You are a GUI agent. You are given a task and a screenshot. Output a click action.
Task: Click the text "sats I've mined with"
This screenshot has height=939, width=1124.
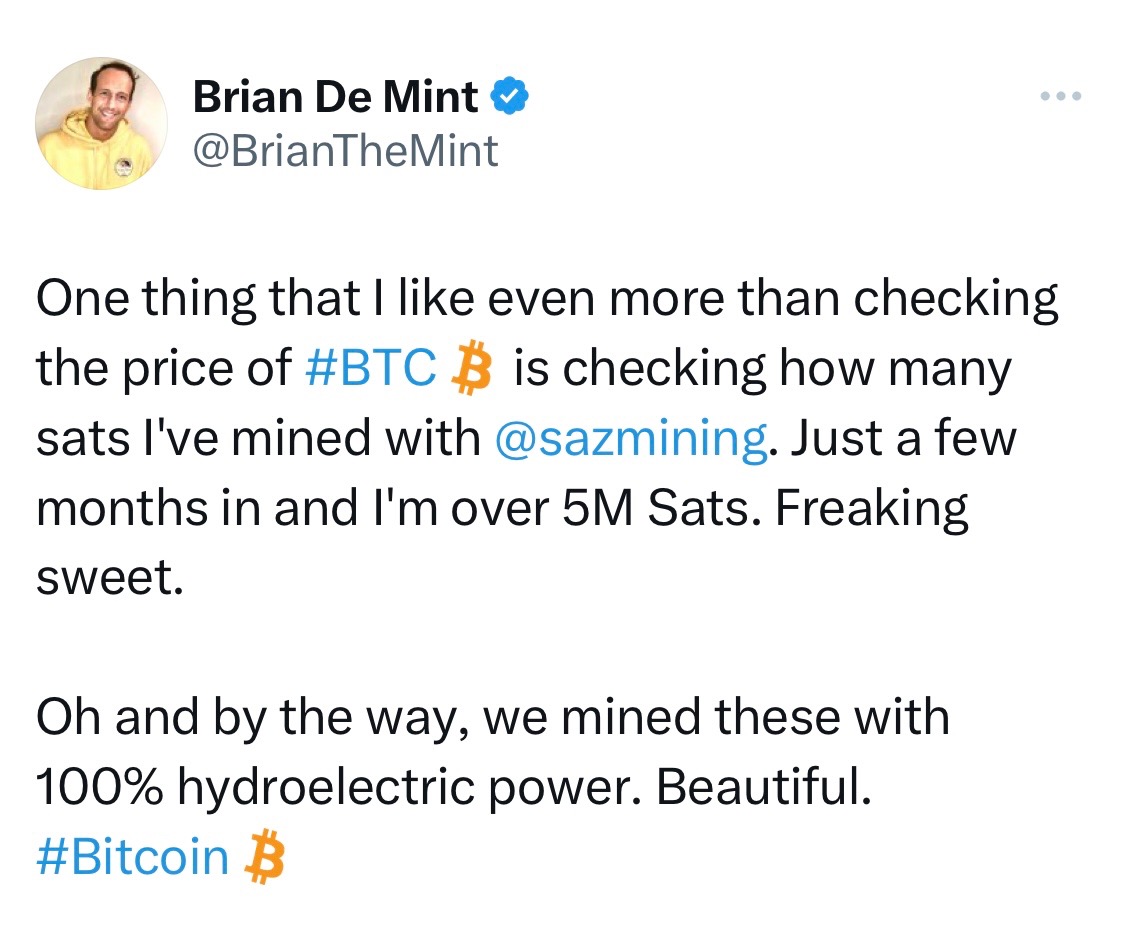(x=258, y=440)
